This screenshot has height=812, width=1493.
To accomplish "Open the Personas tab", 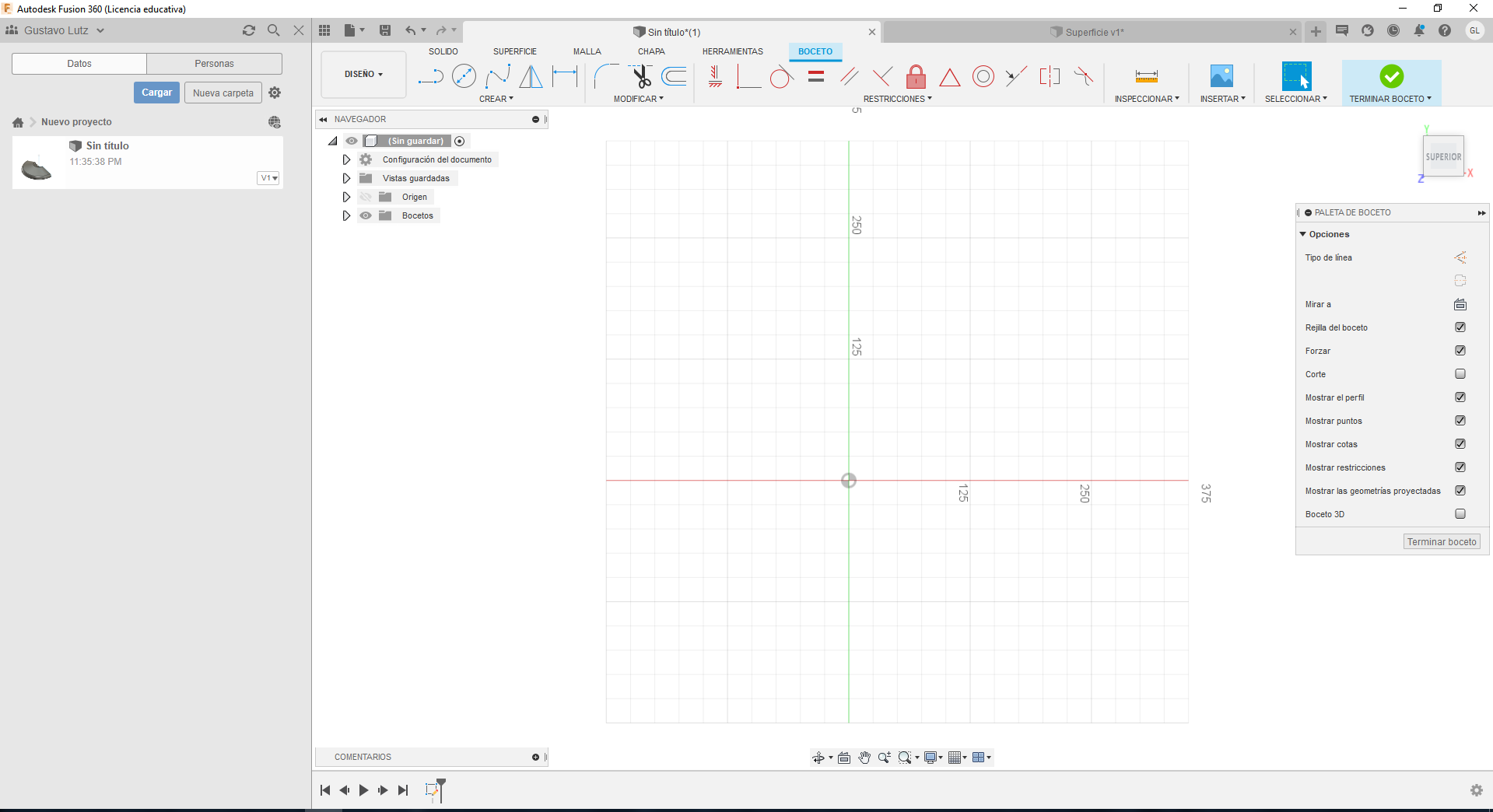I will click(x=214, y=64).
